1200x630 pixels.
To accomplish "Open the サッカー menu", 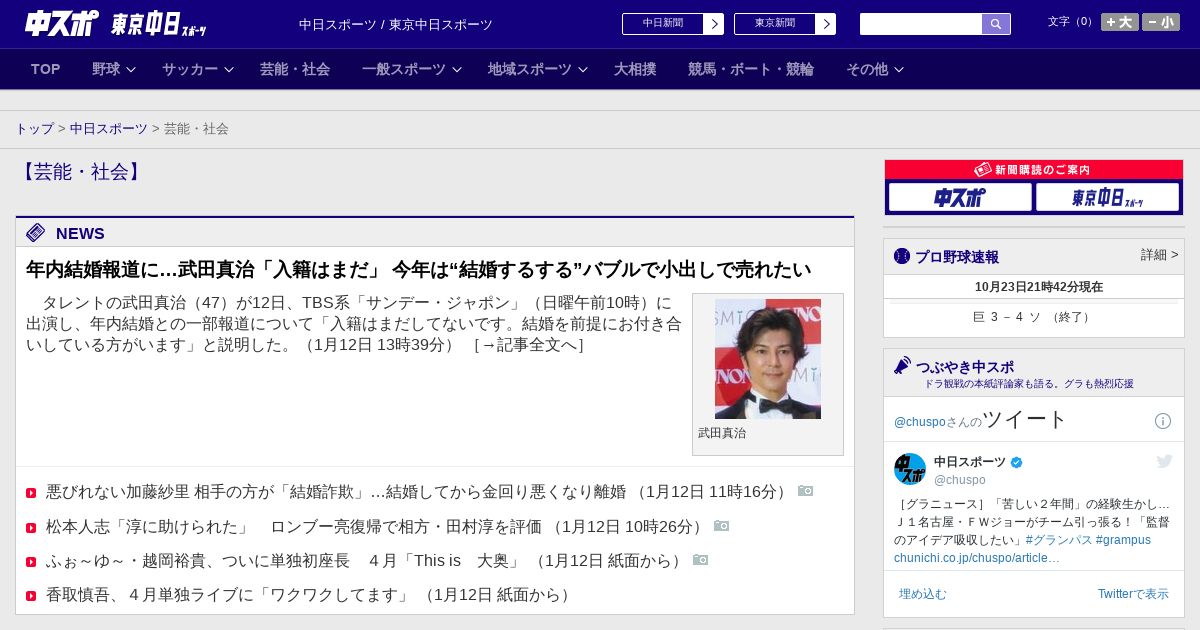I will click(190, 69).
